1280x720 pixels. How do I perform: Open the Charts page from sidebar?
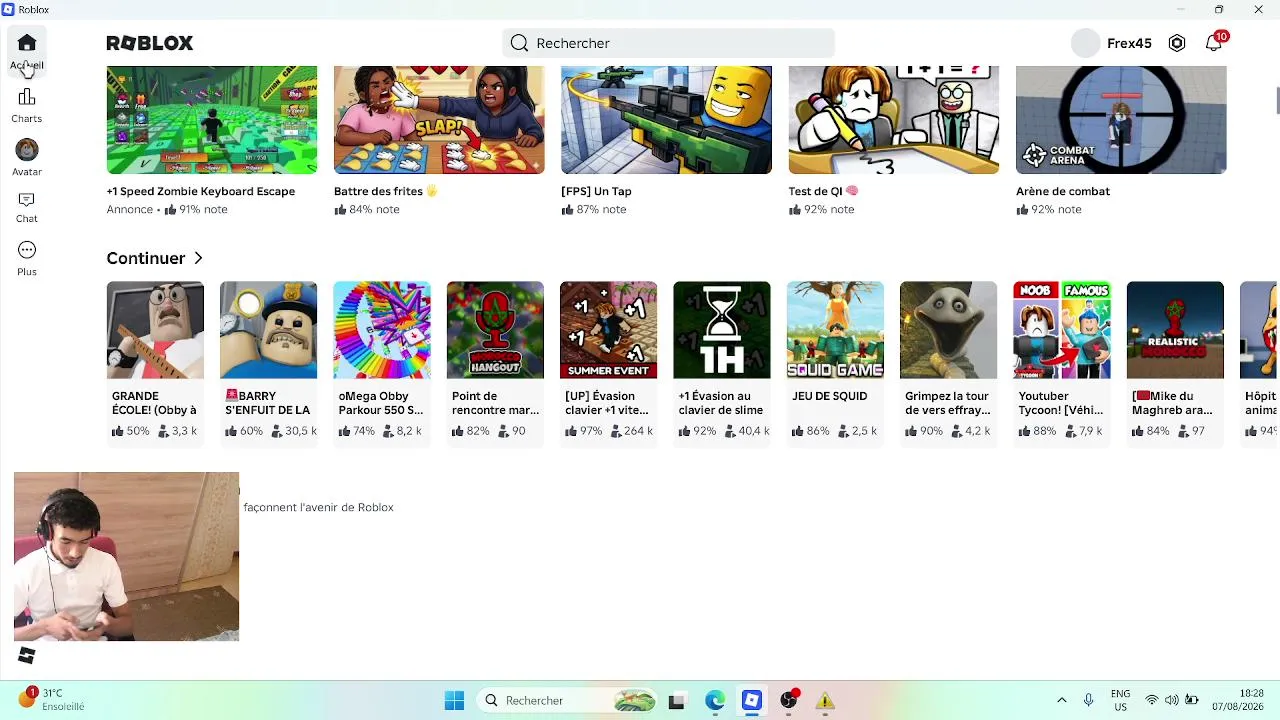coord(27,105)
